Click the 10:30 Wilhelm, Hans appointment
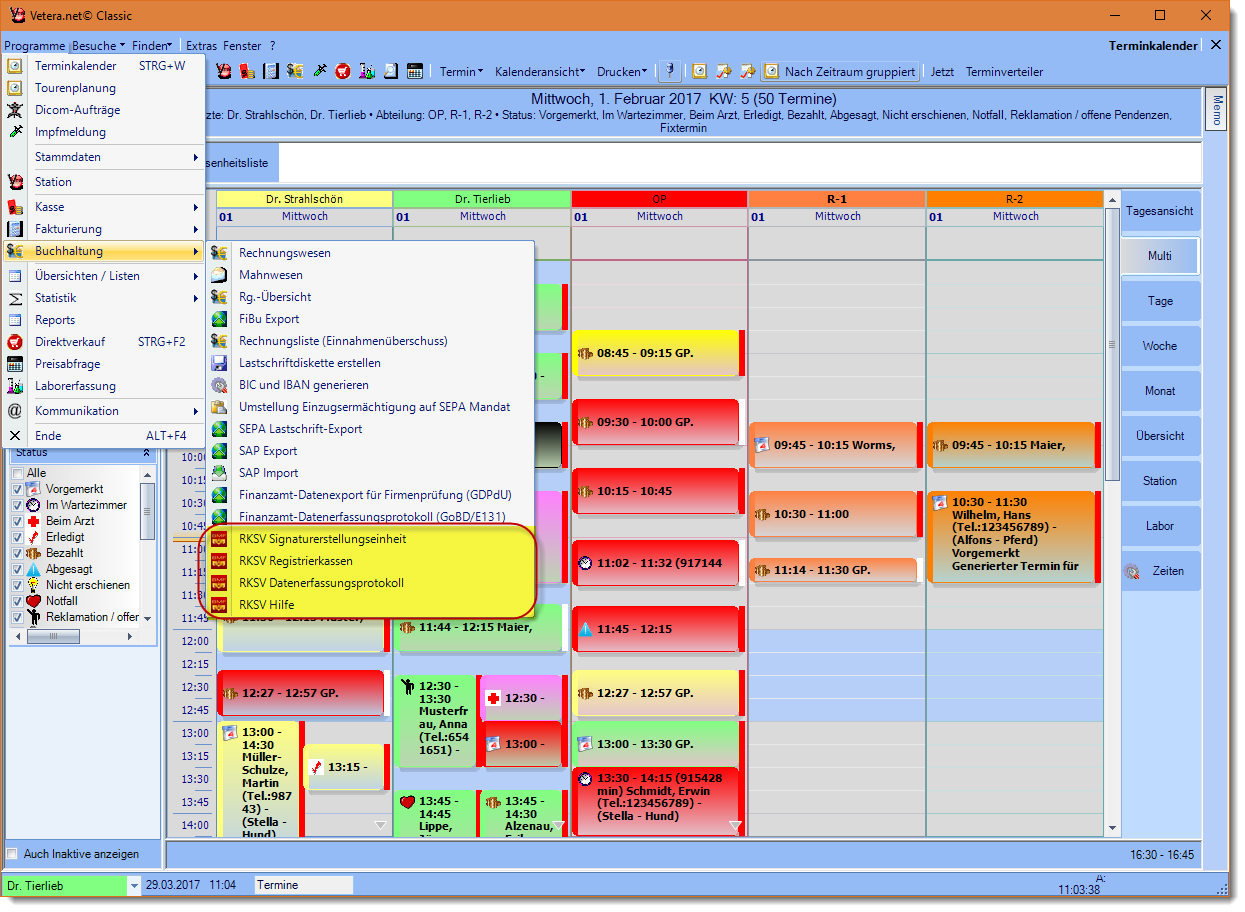The height and width of the screenshot is (912, 1245). (x=1010, y=535)
